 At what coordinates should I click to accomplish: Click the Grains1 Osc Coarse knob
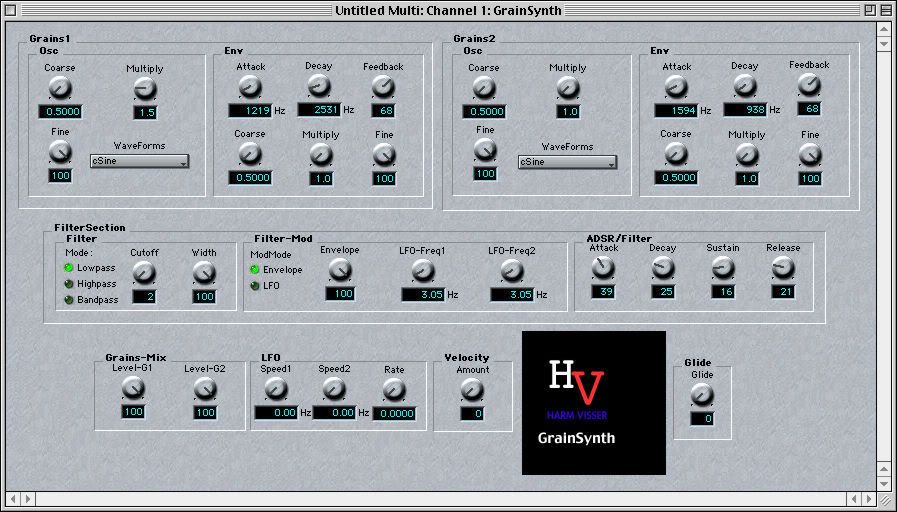59,88
